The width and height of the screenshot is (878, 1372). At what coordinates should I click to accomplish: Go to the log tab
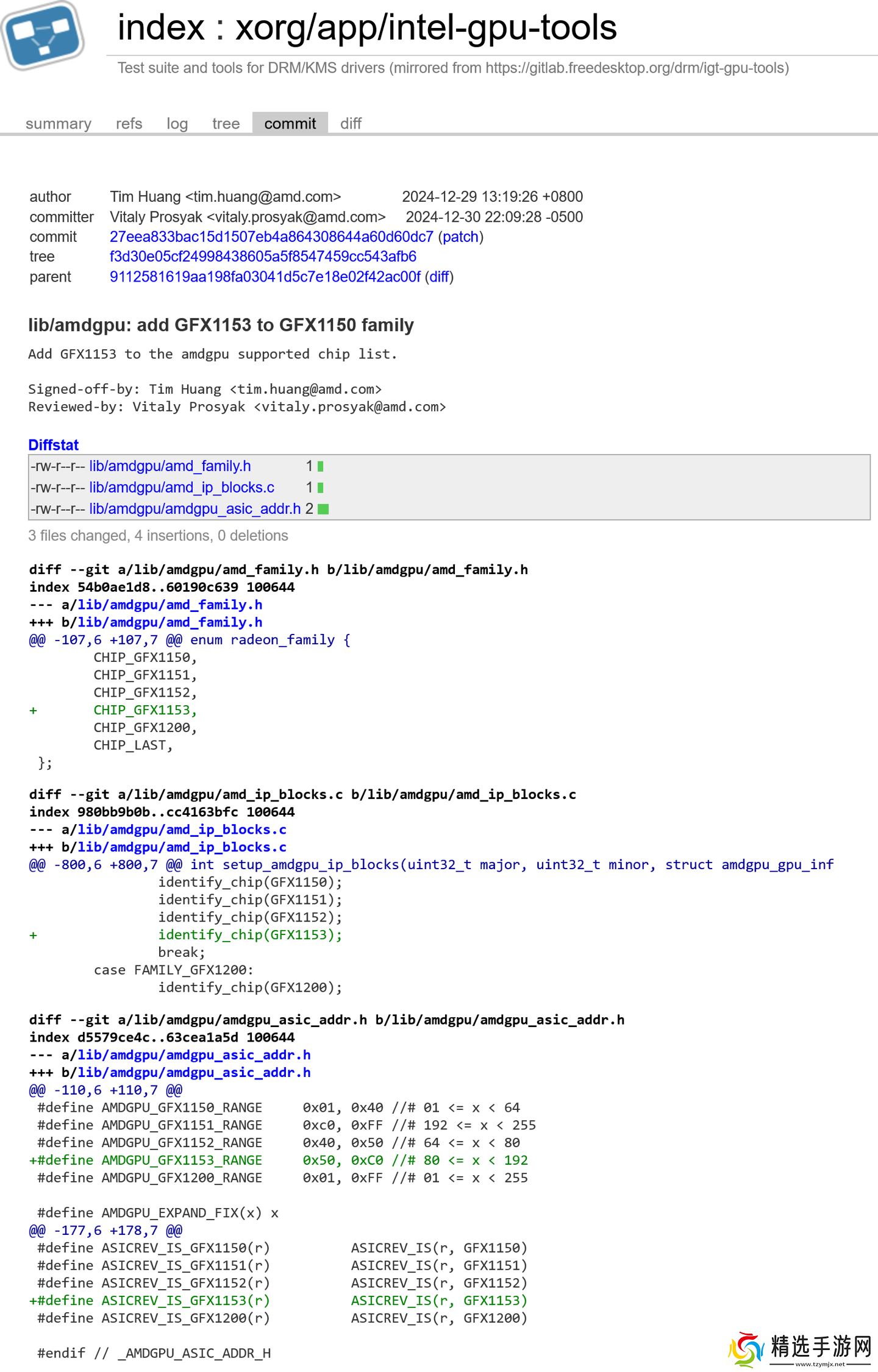tap(177, 124)
